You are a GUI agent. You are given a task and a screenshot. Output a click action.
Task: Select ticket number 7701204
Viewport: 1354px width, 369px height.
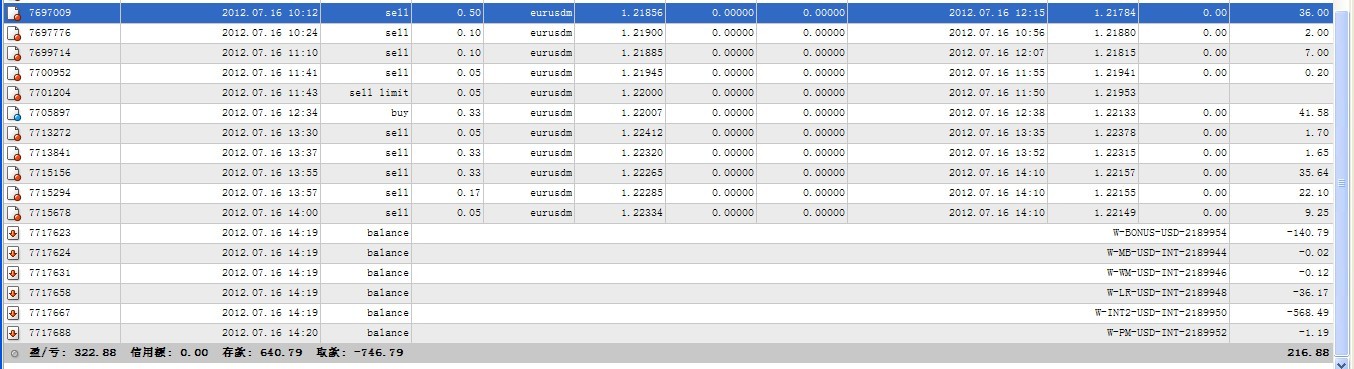tap(50, 93)
